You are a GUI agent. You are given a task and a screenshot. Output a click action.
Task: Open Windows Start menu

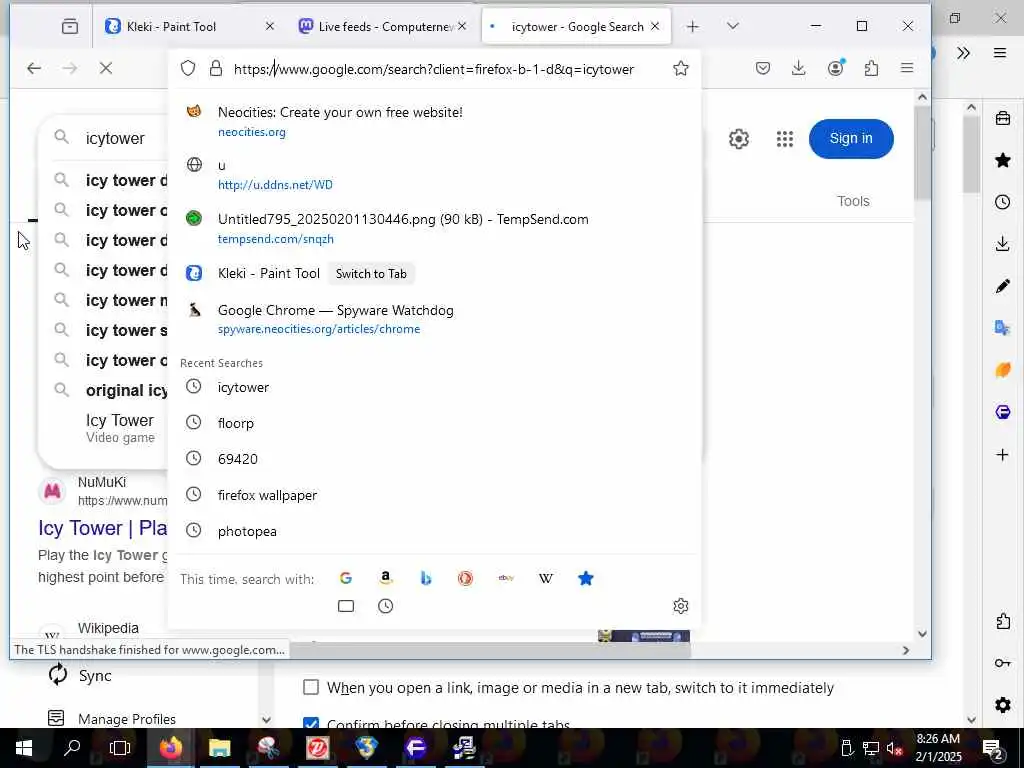pyautogui.click(x=24, y=748)
